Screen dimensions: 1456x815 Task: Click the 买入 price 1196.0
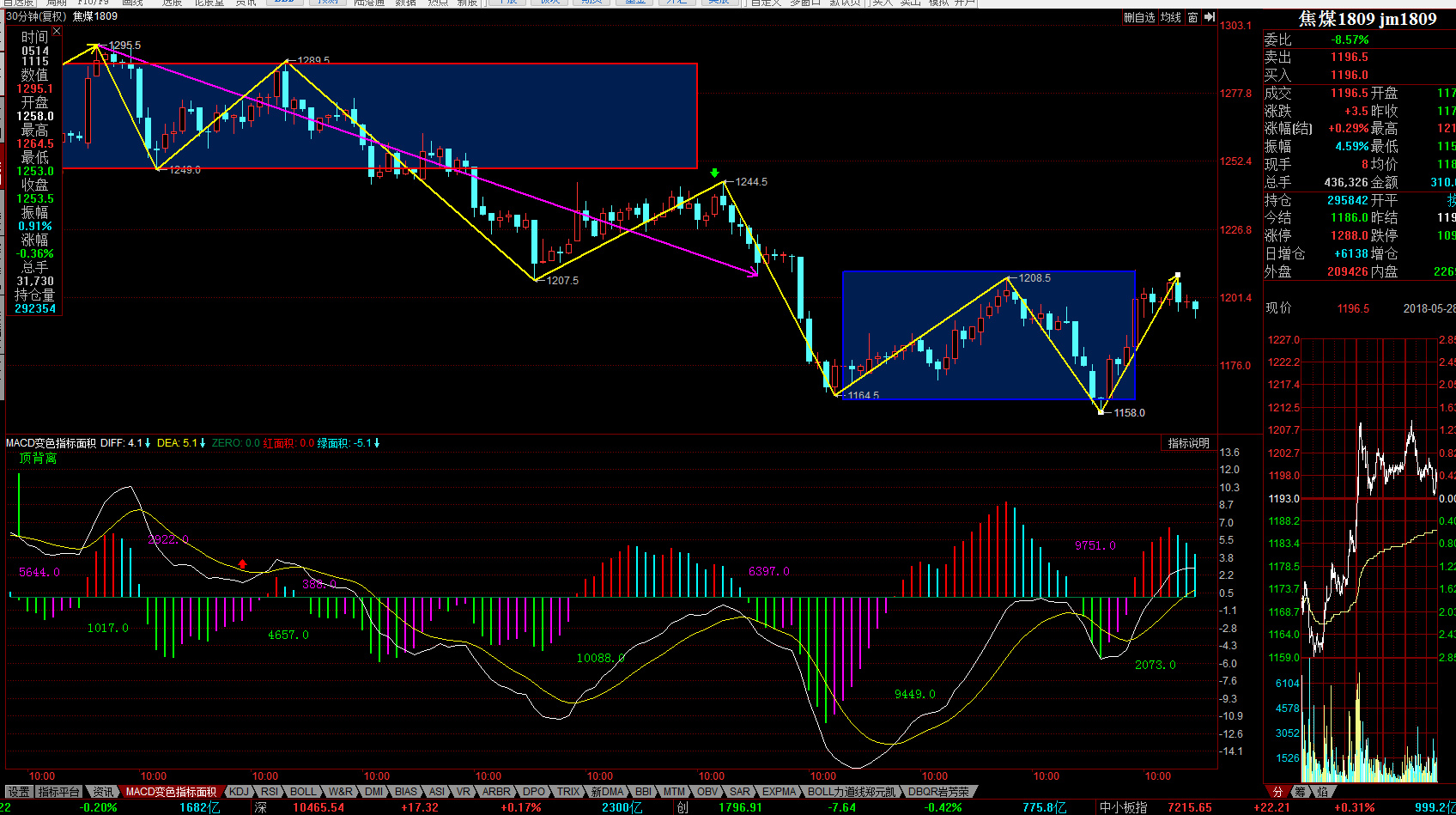click(1350, 76)
